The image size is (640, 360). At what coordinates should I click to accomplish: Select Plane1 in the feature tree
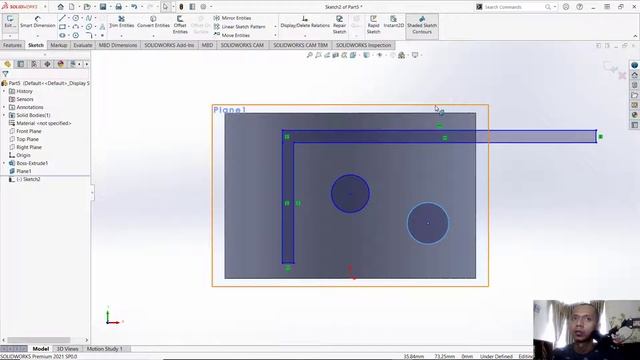(20, 171)
